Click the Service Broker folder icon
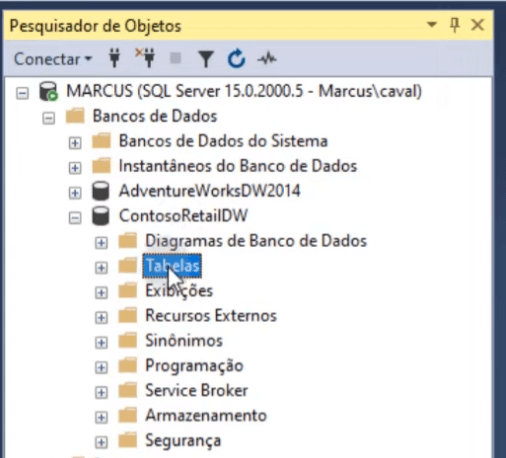506x458 pixels. click(x=128, y=390)
